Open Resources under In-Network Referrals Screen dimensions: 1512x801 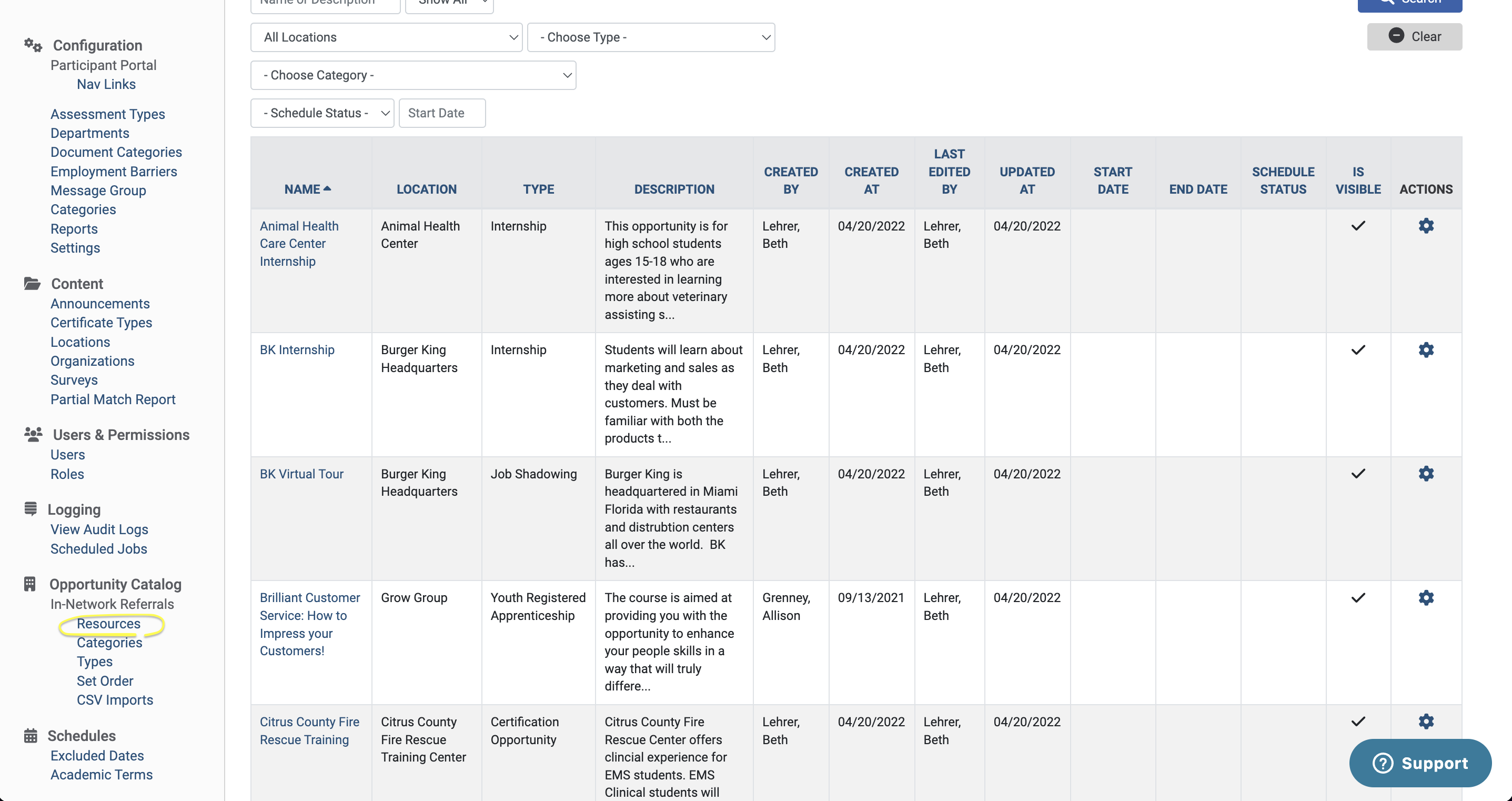[108, 624]
